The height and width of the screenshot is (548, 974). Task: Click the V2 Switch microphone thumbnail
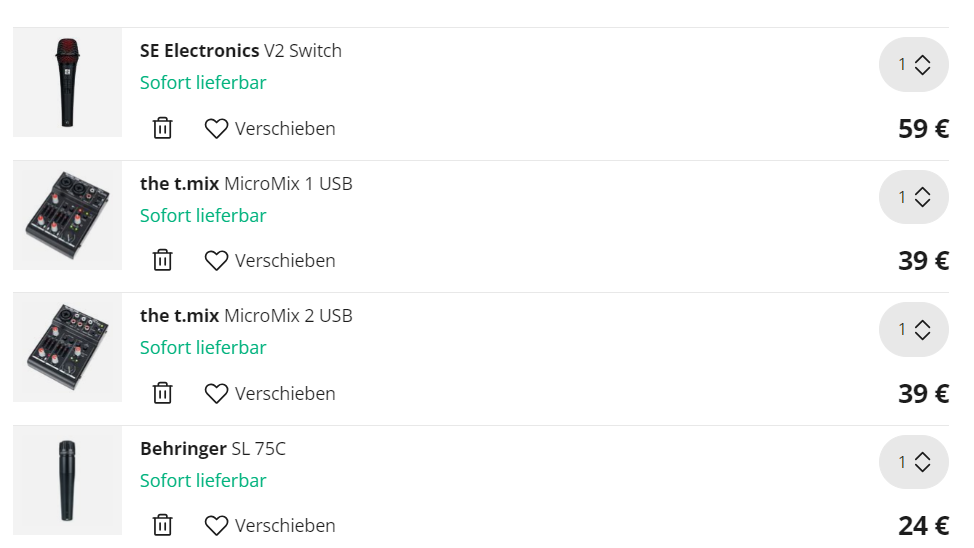[67, 82]
